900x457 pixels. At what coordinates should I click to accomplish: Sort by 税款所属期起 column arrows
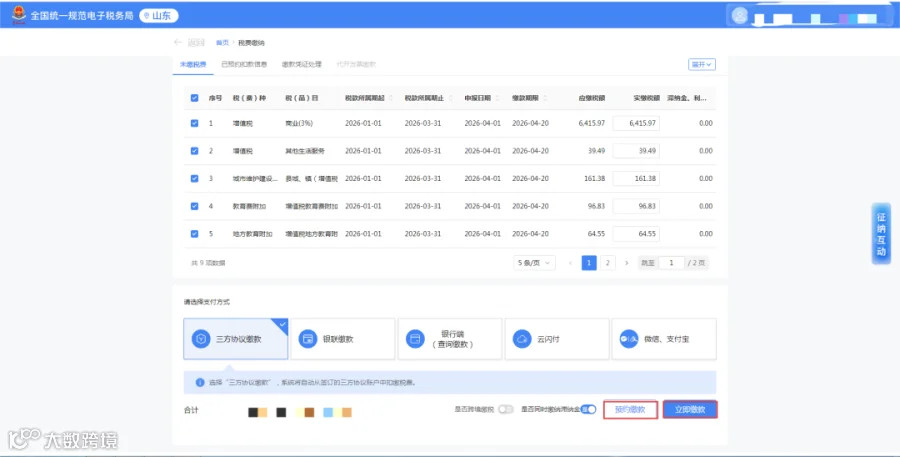click(x=391, y=98)
